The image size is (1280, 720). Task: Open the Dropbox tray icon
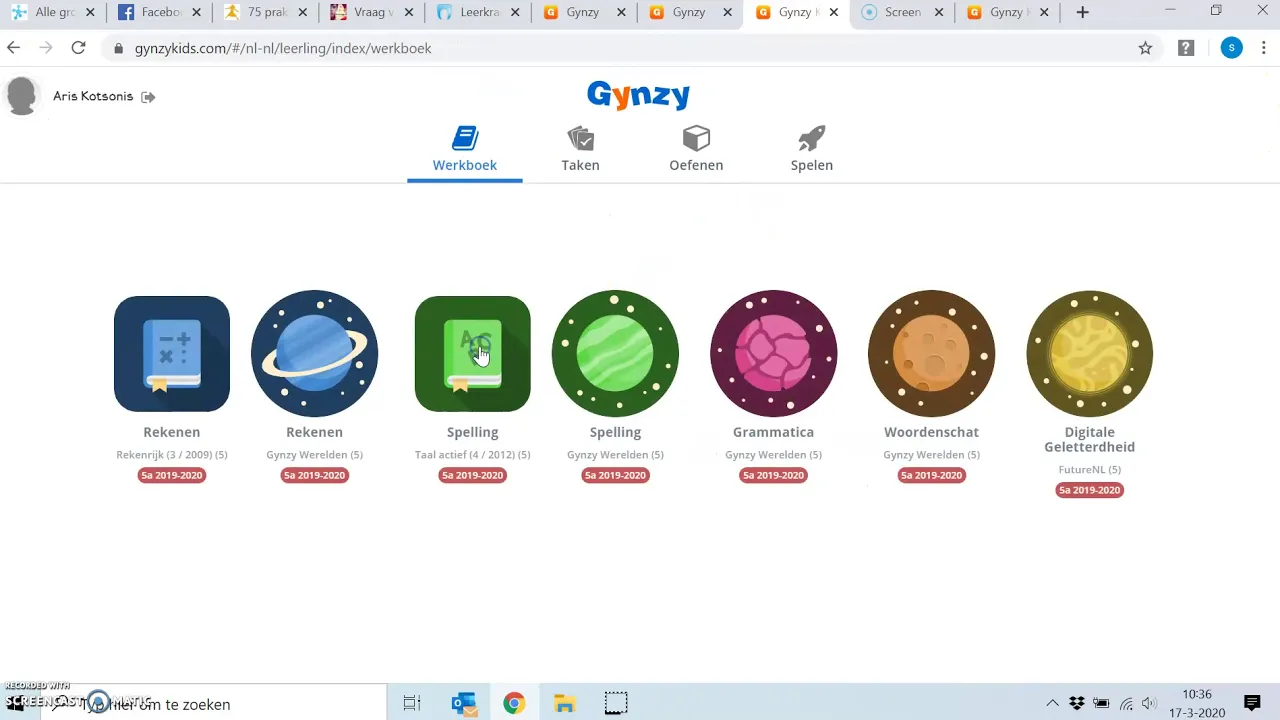click(1077, 704)
